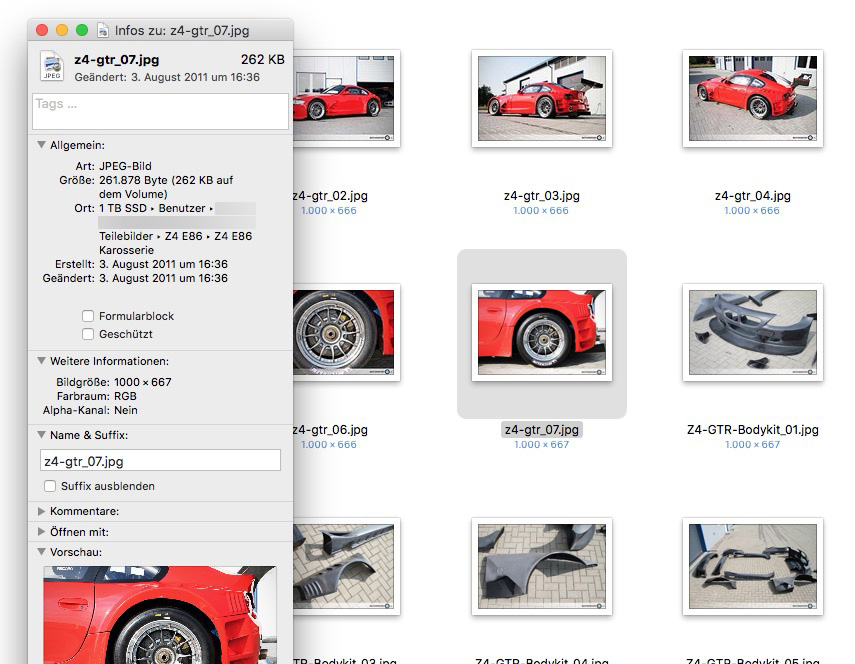Click the z4-gtr_07.jpg file name in Finder
This screenshot has width=855, height=664.
coord(541,430)
